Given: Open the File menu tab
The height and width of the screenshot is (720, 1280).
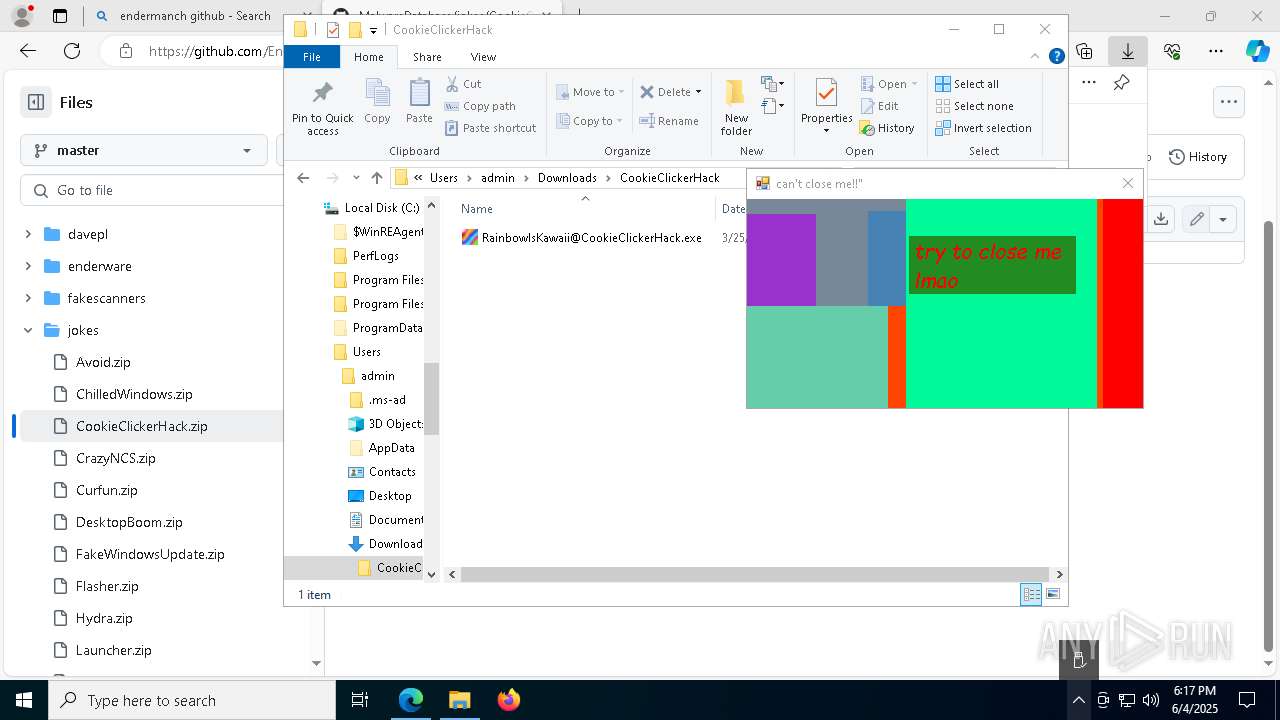Looking at the screenshot, I should coord(312,57).
